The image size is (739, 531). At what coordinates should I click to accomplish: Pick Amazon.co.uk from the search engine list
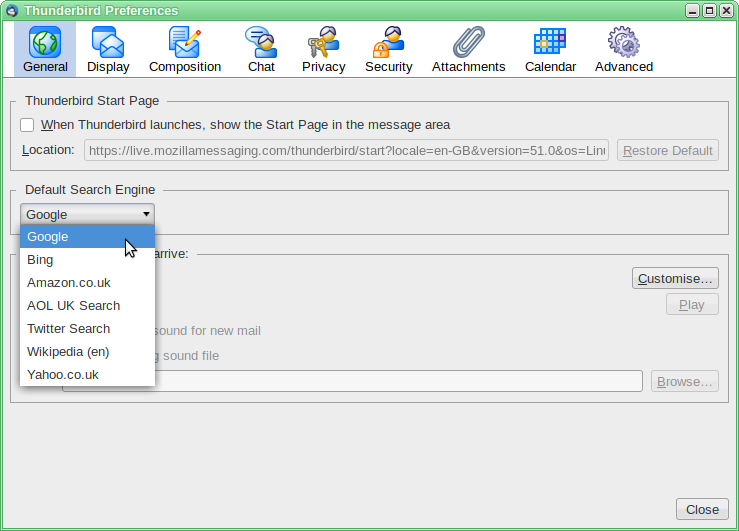[x=87, y=283]
